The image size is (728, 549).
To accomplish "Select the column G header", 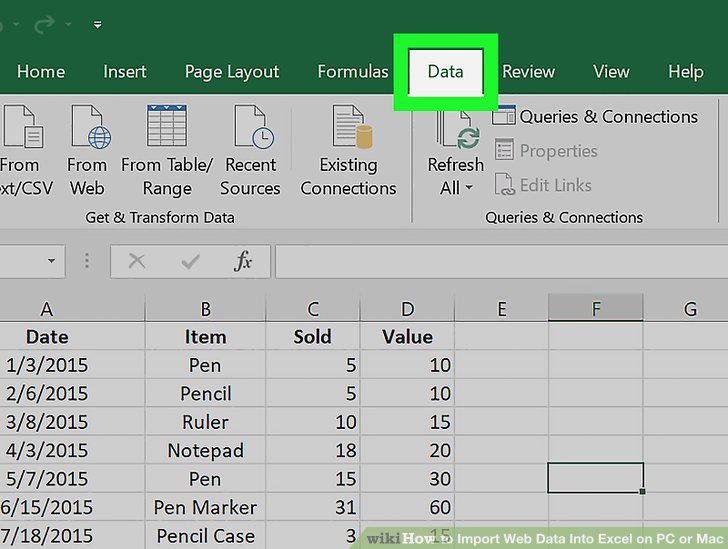I will tap(686, 308).
